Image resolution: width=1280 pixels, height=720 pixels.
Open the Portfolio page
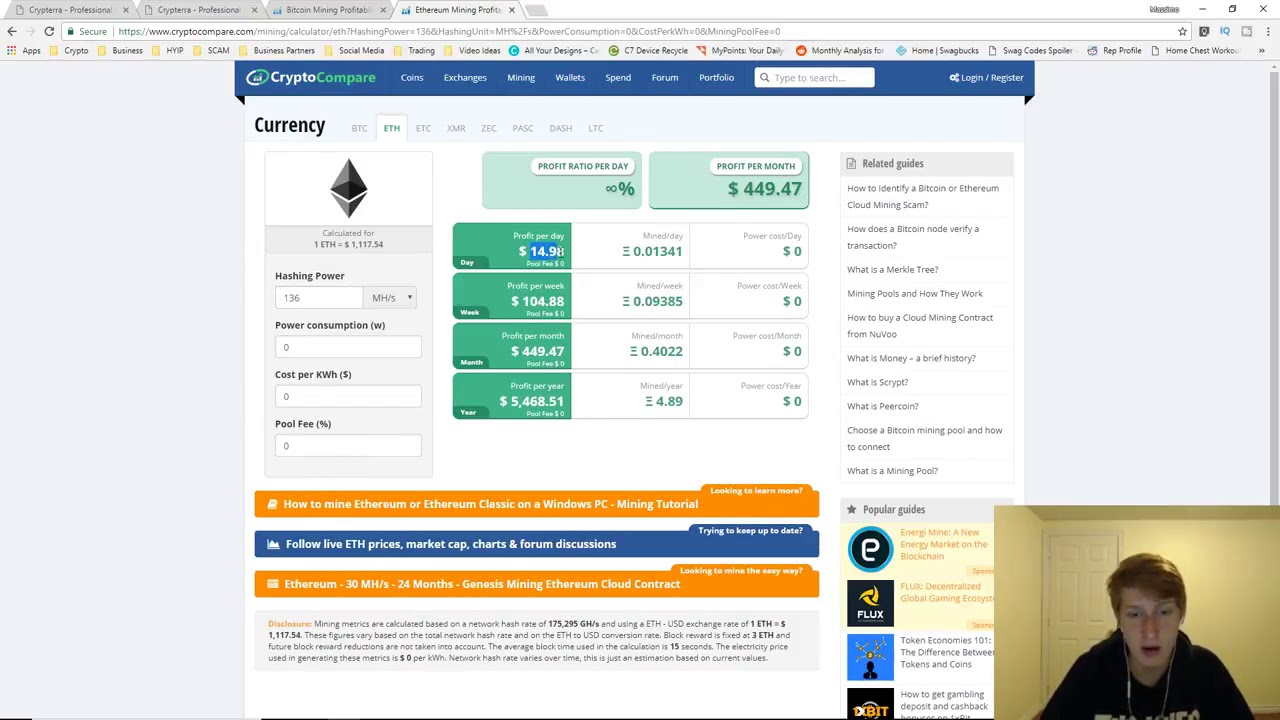[716, 78]
